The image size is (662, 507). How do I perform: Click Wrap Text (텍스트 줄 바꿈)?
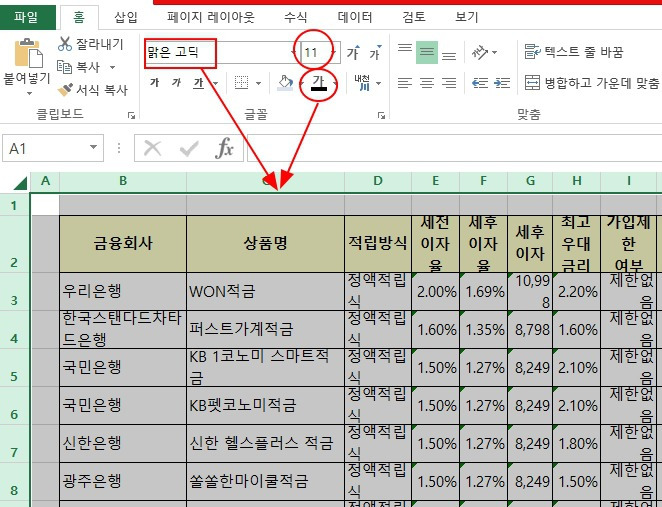click(x=574, y=52)
